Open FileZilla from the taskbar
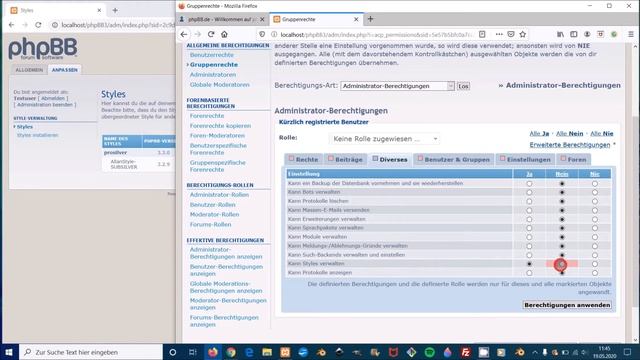 point(466,352)
